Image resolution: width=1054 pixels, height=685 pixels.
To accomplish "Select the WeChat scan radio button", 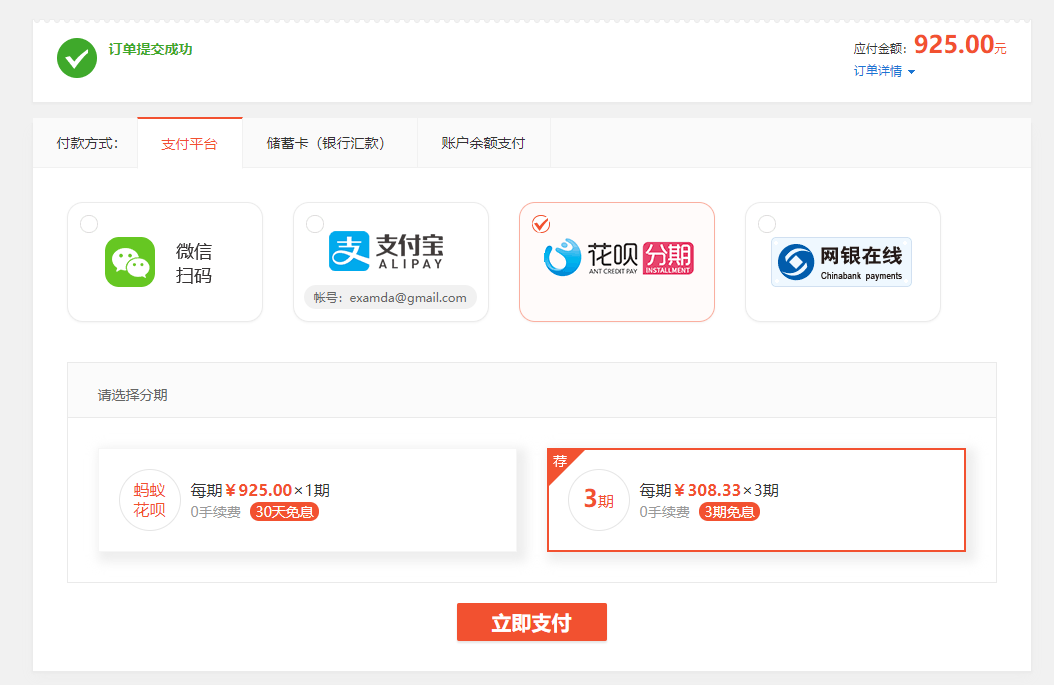I will click(89, 223).
